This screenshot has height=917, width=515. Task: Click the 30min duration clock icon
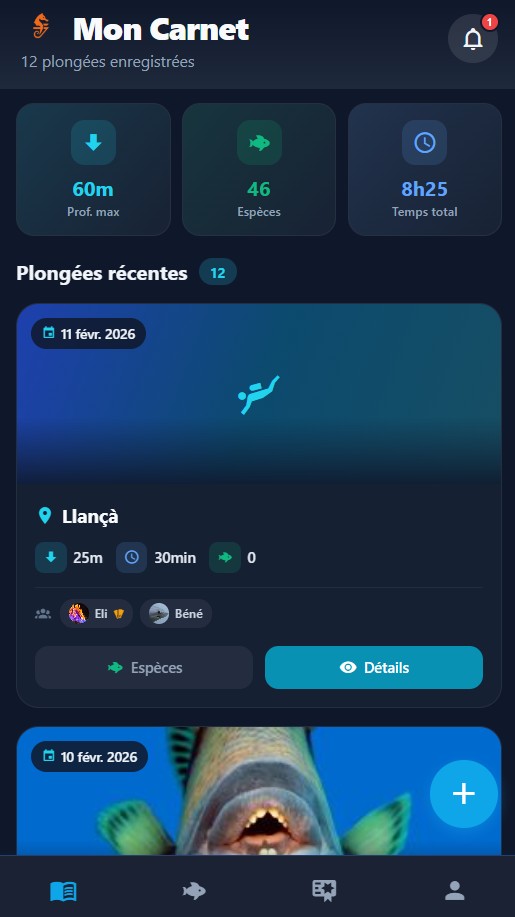coord(132,557)
